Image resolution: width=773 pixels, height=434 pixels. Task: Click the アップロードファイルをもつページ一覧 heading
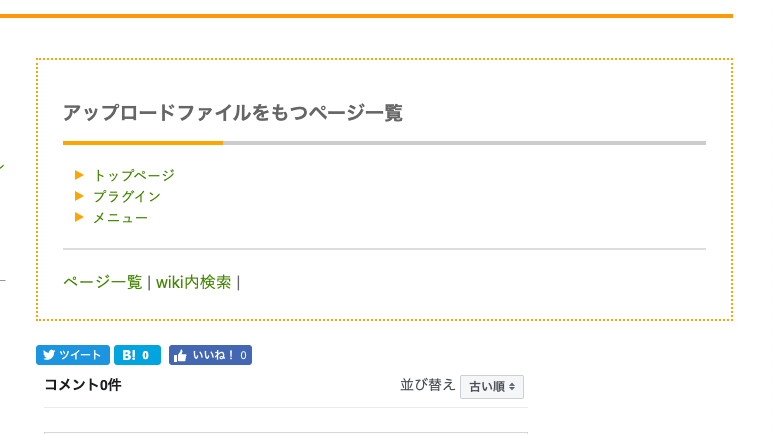pyautogui.click(x=233, y=113)
